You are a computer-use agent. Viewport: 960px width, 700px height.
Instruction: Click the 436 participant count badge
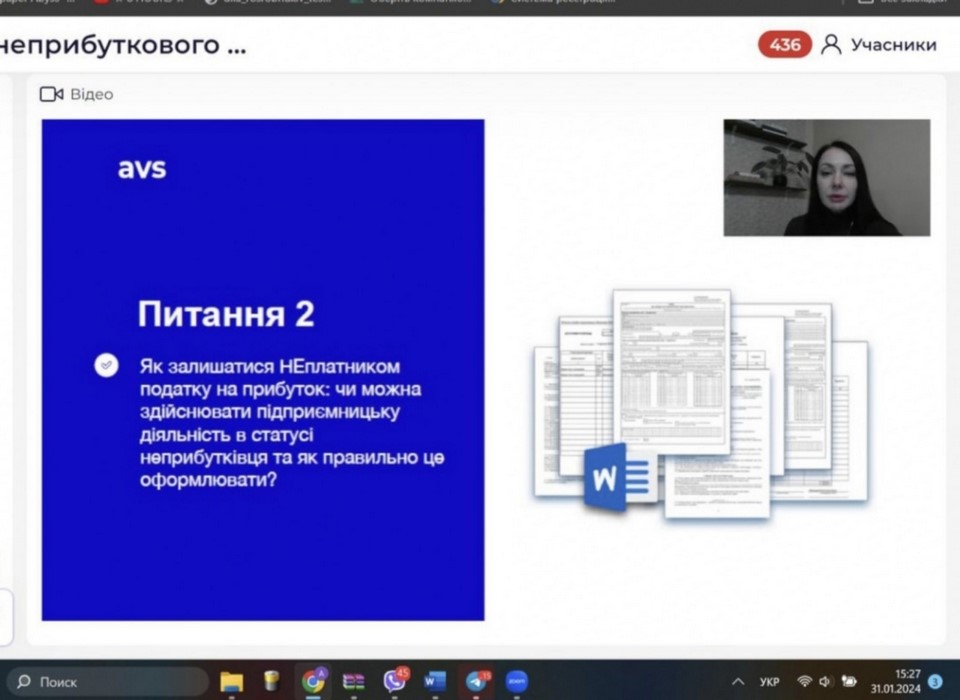coord(785,45)
